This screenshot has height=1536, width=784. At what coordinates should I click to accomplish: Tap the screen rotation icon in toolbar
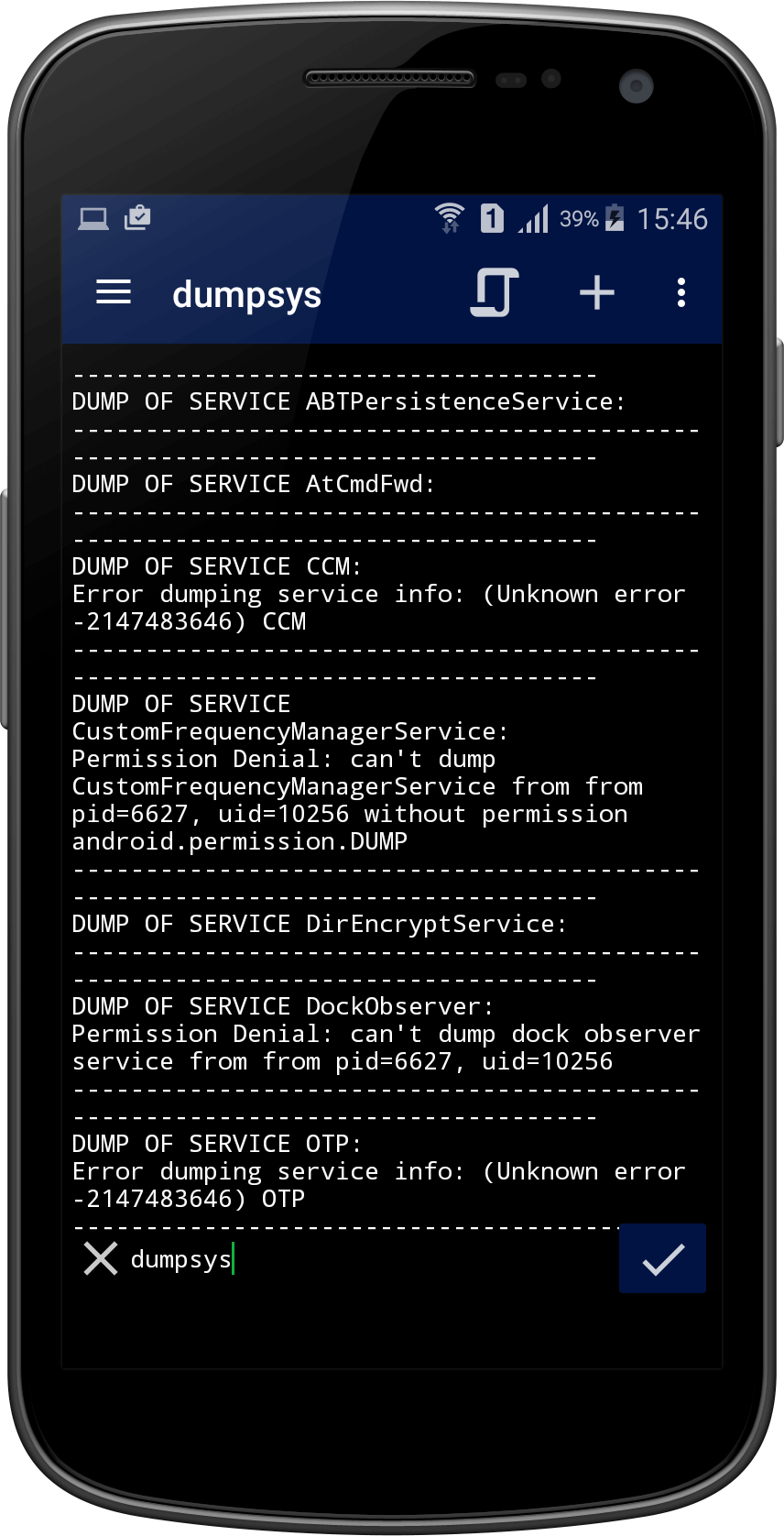click(x=495, y=293)
